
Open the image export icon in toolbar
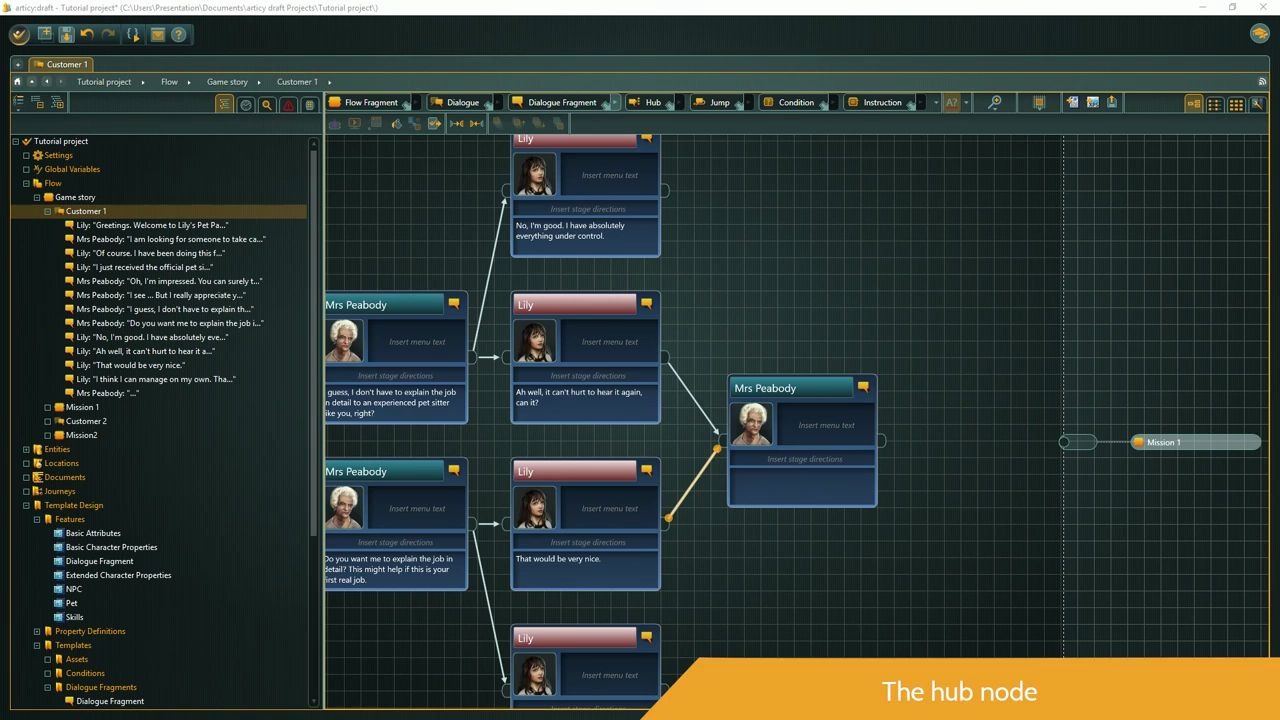coord(1092,102)
